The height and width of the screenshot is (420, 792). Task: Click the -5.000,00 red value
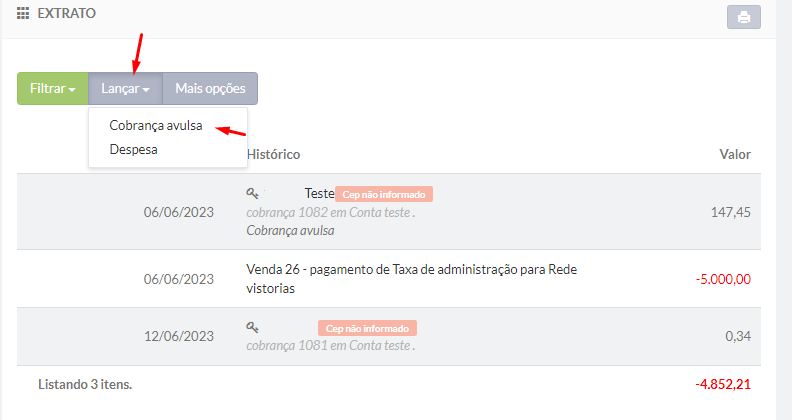click(x=720, y=279)
